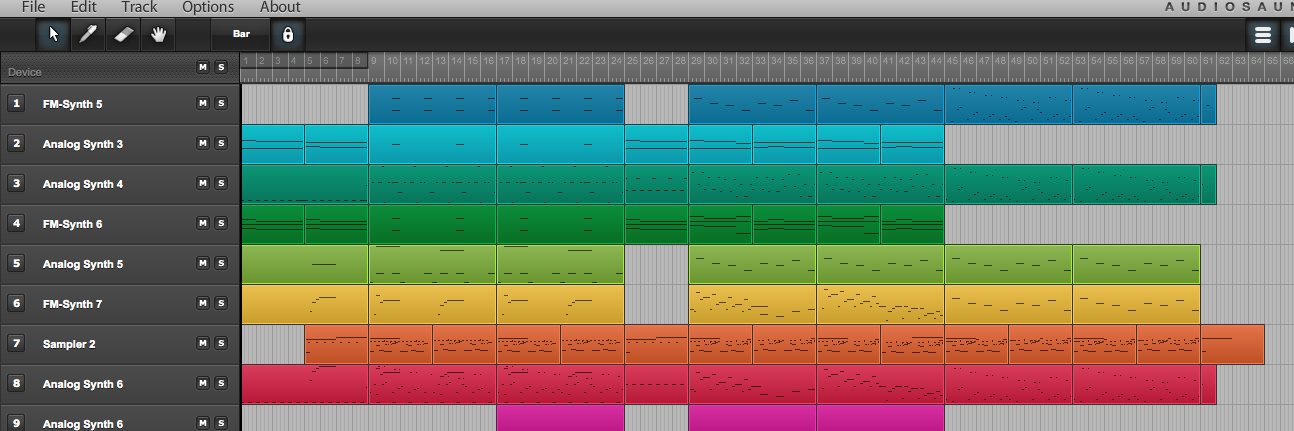
Task: Mute the FM-Synth 5 track
Action: point(203,103)
